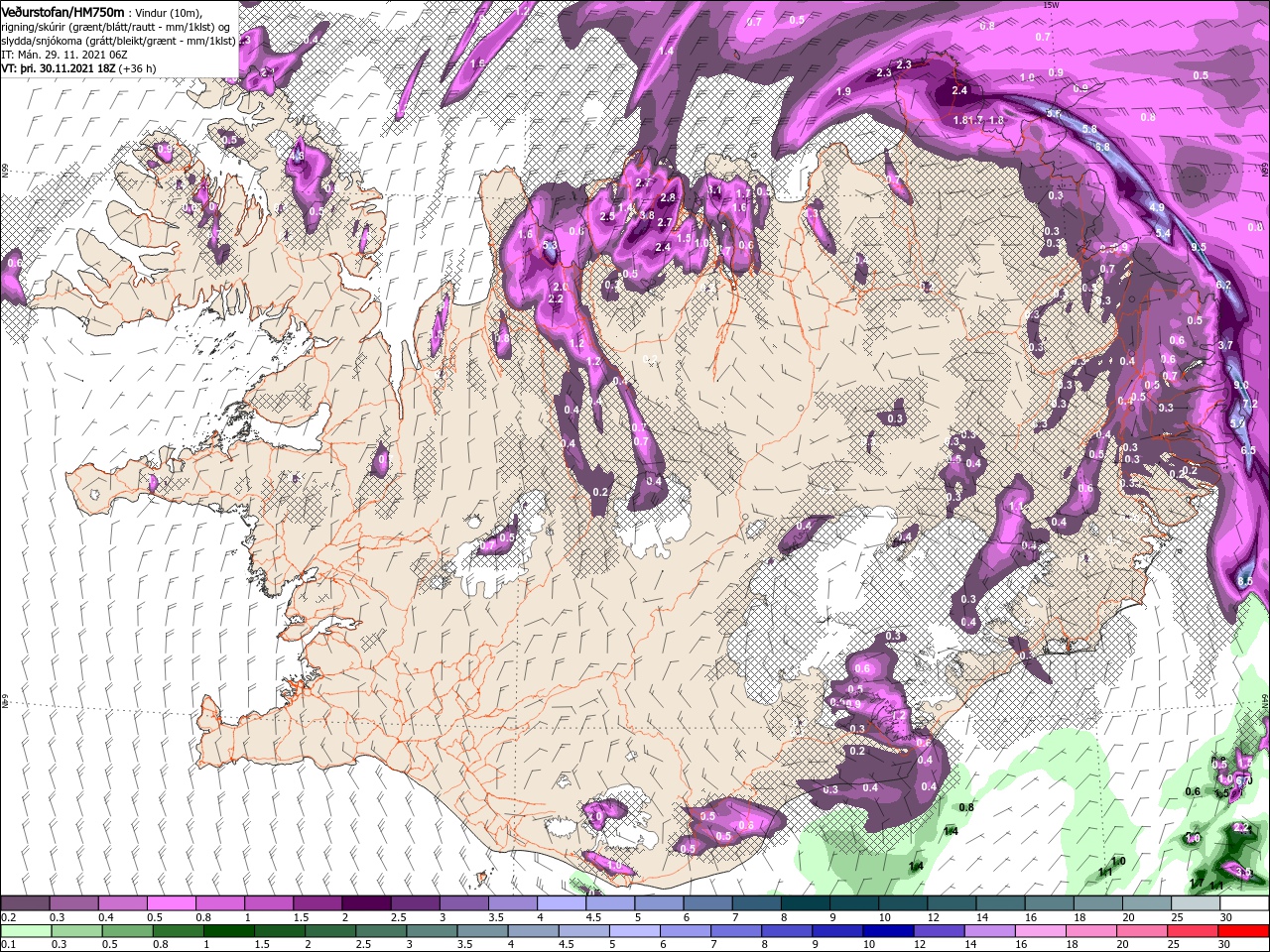Image resolution: width=1270 pixels, height=952 pixels.
Task: Click the 'IT: Mán. 29. 11. 2021 06Z' line
Action: tap(64, 55)
